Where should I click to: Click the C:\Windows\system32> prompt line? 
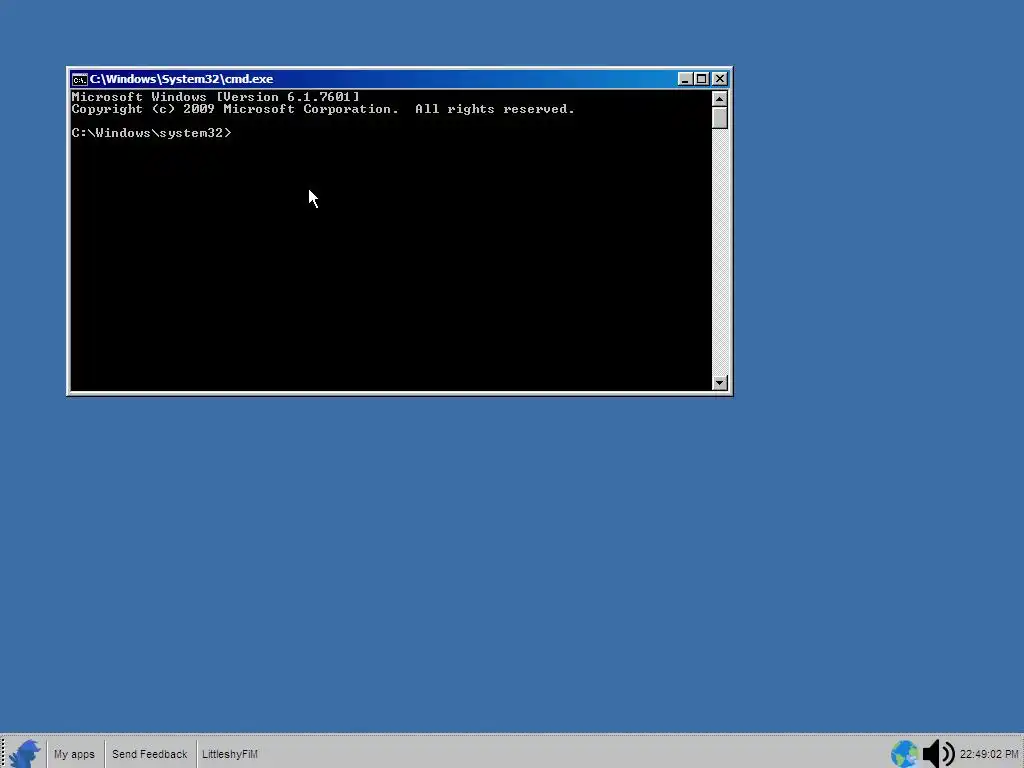tap(152, 133)
